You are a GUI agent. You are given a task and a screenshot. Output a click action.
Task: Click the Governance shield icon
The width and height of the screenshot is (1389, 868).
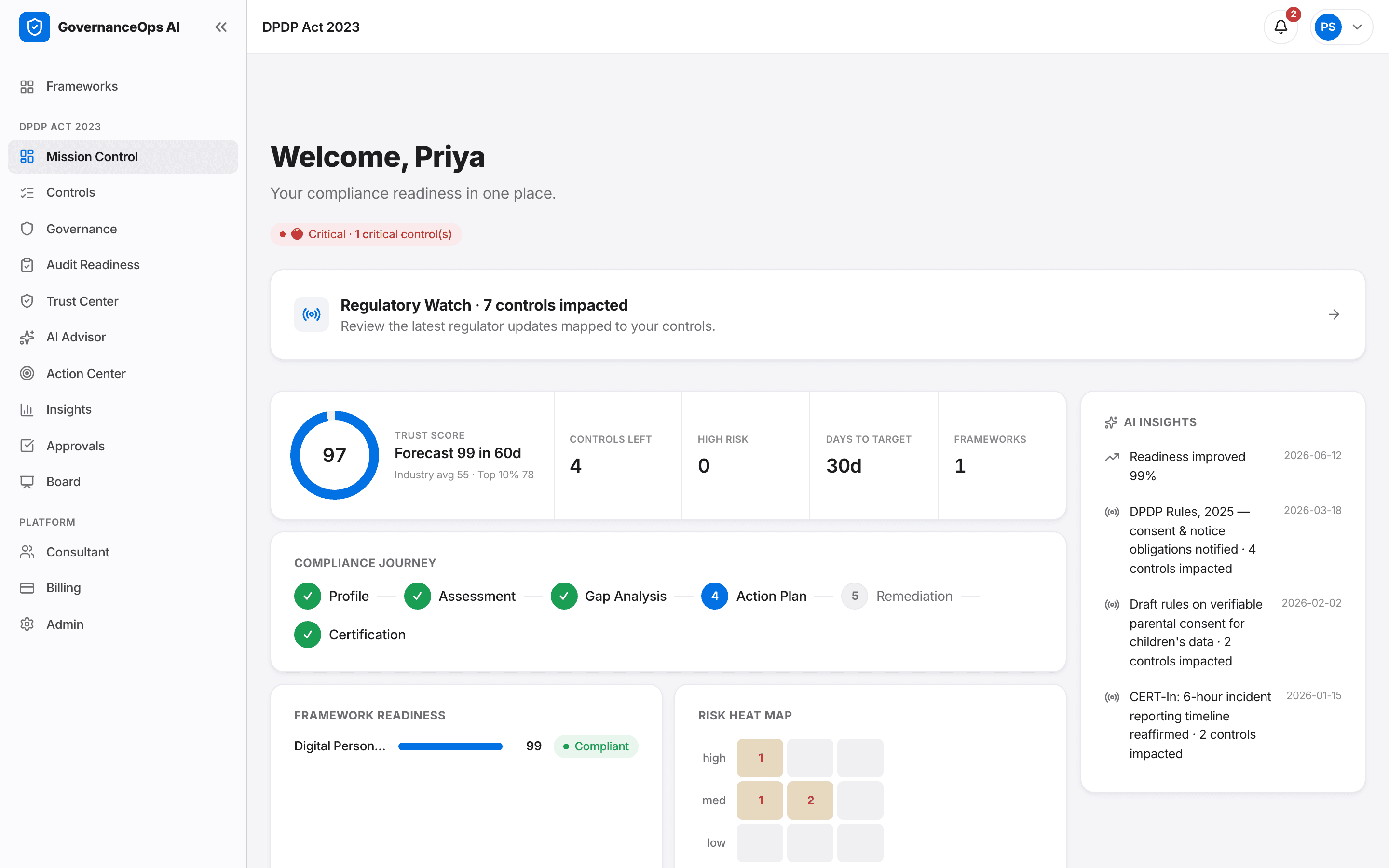point(27,229)
